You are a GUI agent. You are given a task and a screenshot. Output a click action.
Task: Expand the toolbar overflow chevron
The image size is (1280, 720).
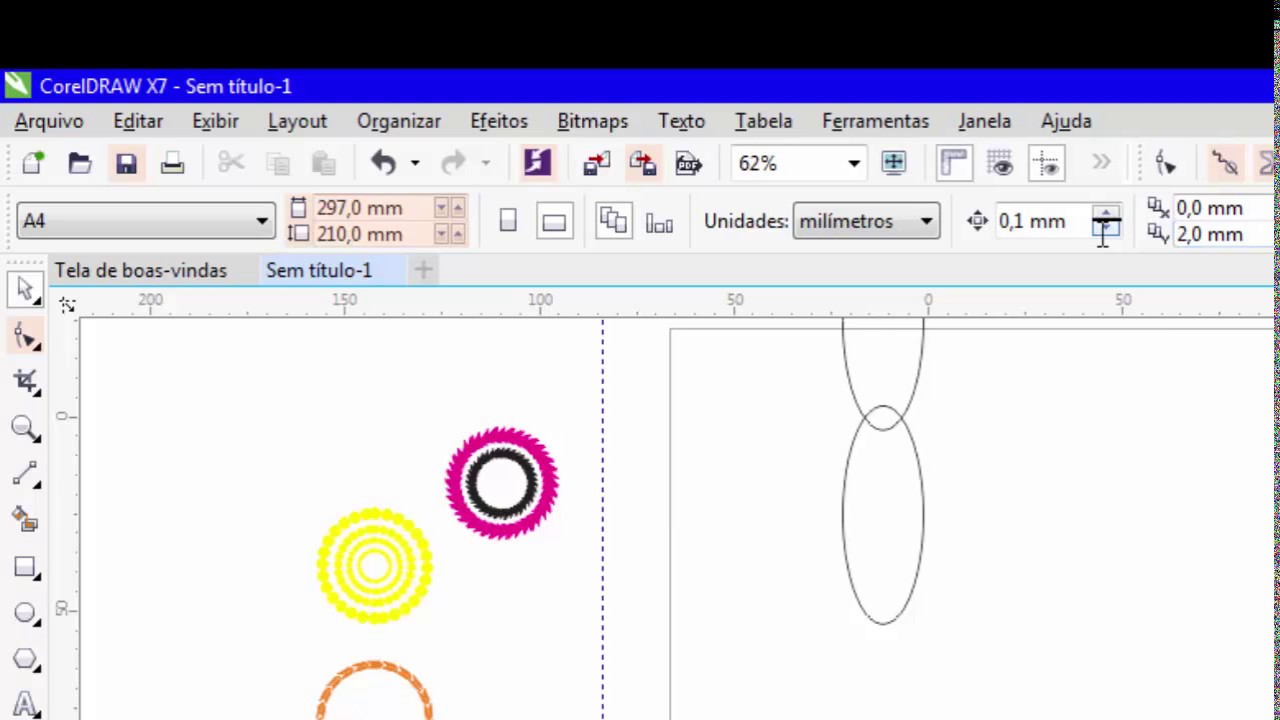[x=1101, y=162]
